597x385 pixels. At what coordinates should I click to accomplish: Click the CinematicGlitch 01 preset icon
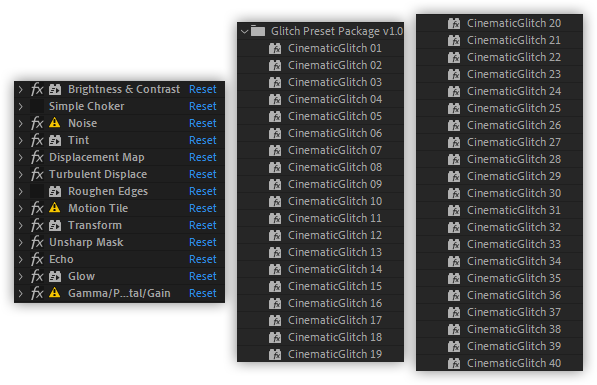click(275, 48)
